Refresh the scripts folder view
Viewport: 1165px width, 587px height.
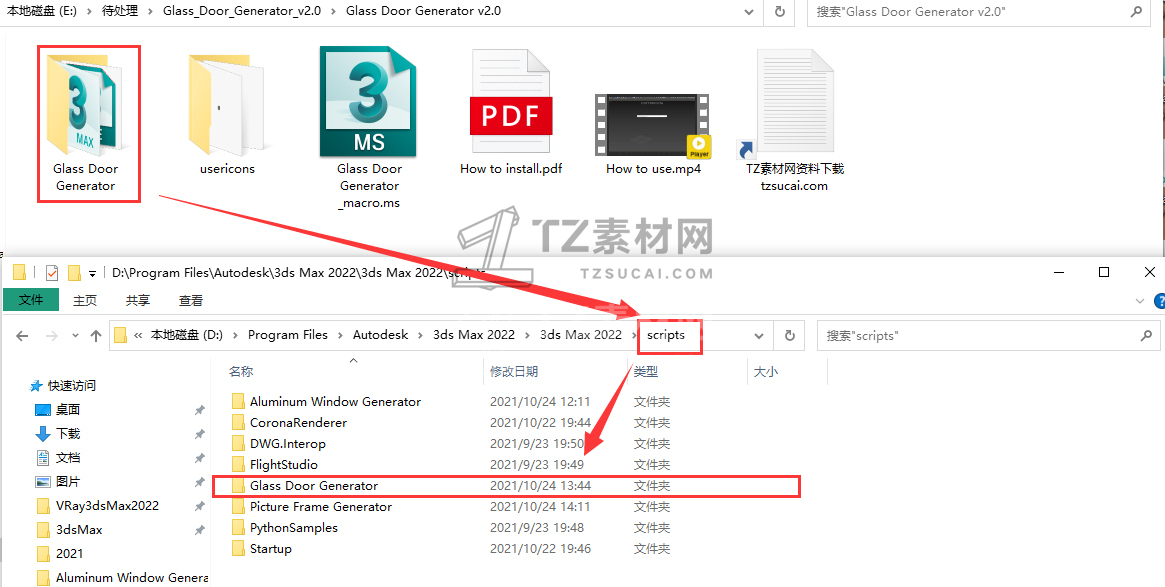point(790,336)
